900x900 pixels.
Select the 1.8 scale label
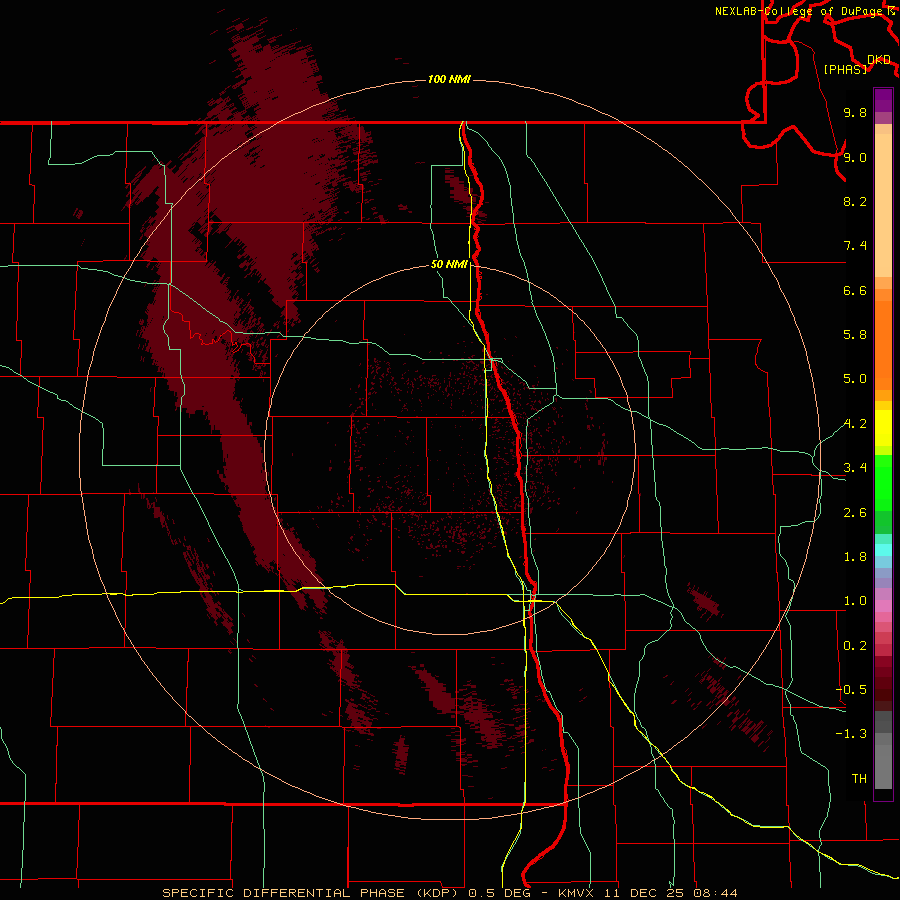pyautogui.click(x=855, y=557)
